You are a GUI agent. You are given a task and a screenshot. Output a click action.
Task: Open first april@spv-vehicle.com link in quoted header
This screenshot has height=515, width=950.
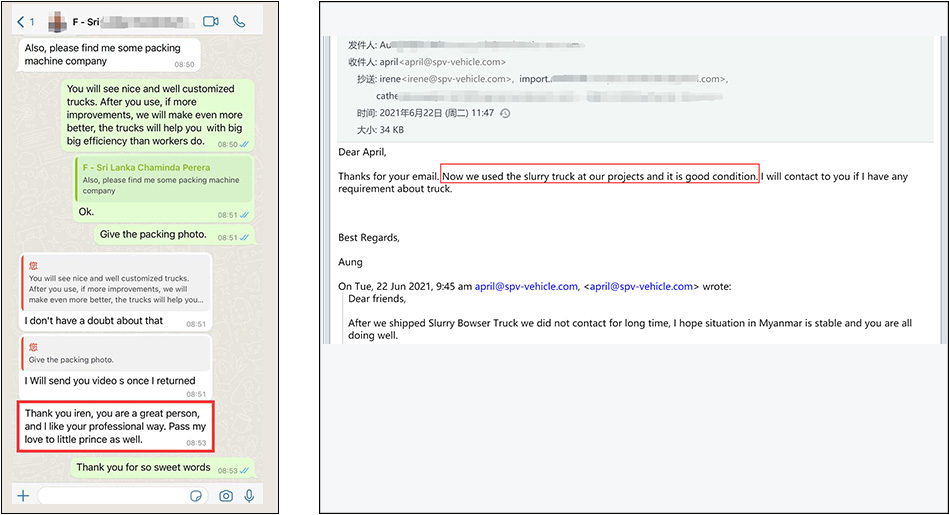coord(526,287)
